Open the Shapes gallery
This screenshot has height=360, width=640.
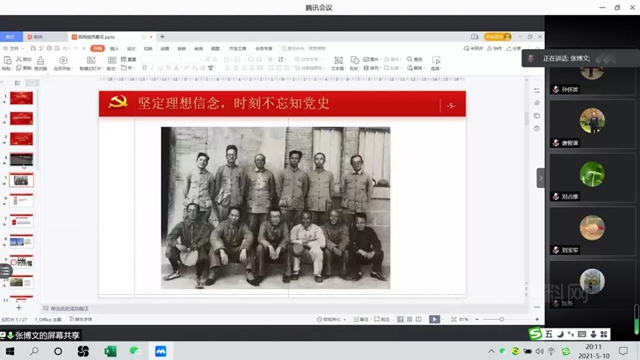click(354, 63)
